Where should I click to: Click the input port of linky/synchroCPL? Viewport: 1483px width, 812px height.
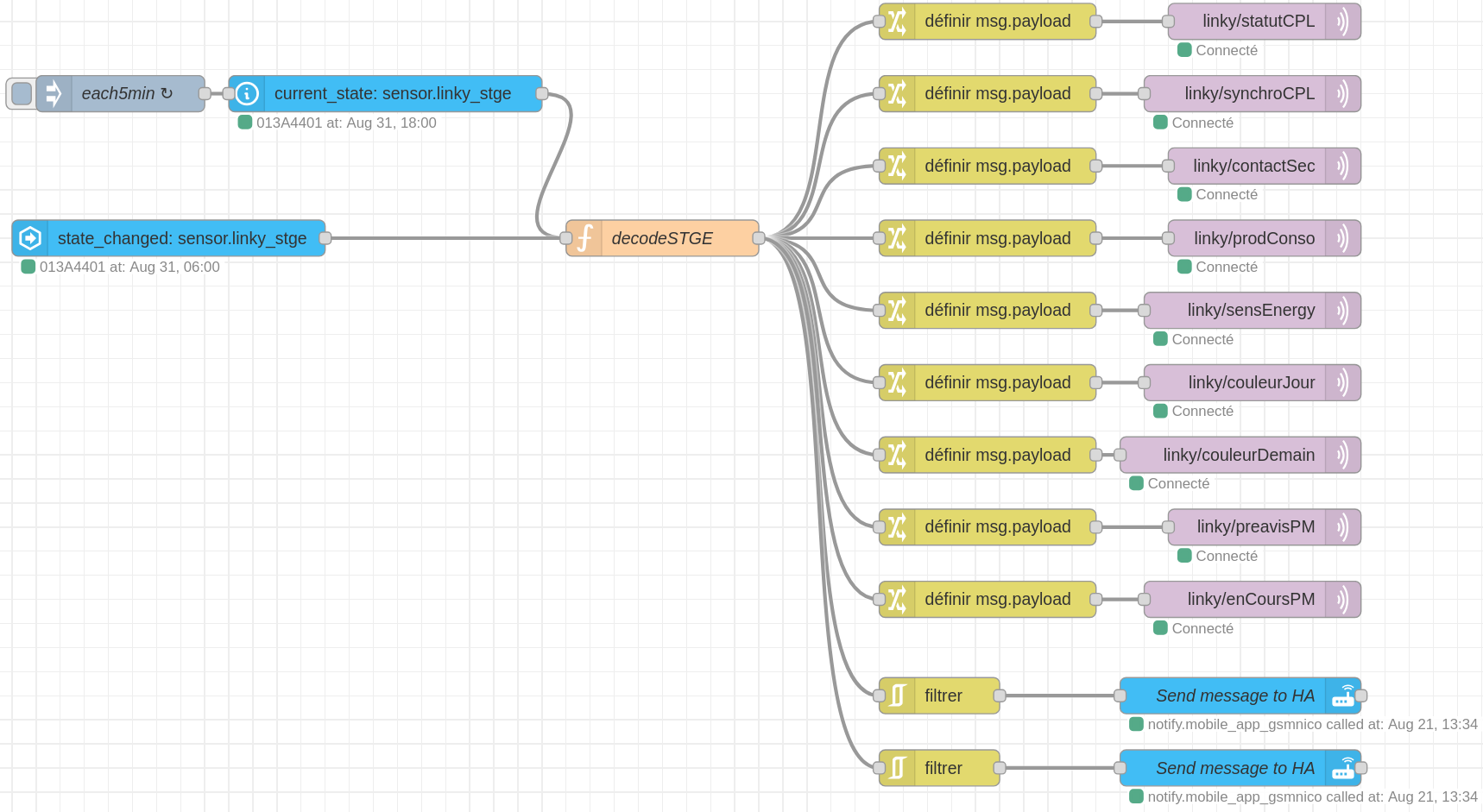coord(1145,94)
